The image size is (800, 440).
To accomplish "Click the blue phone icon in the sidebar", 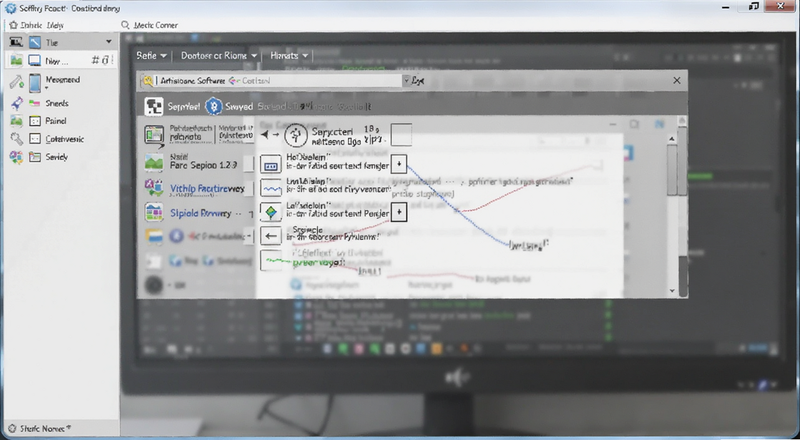I will (x=35, y=83).
